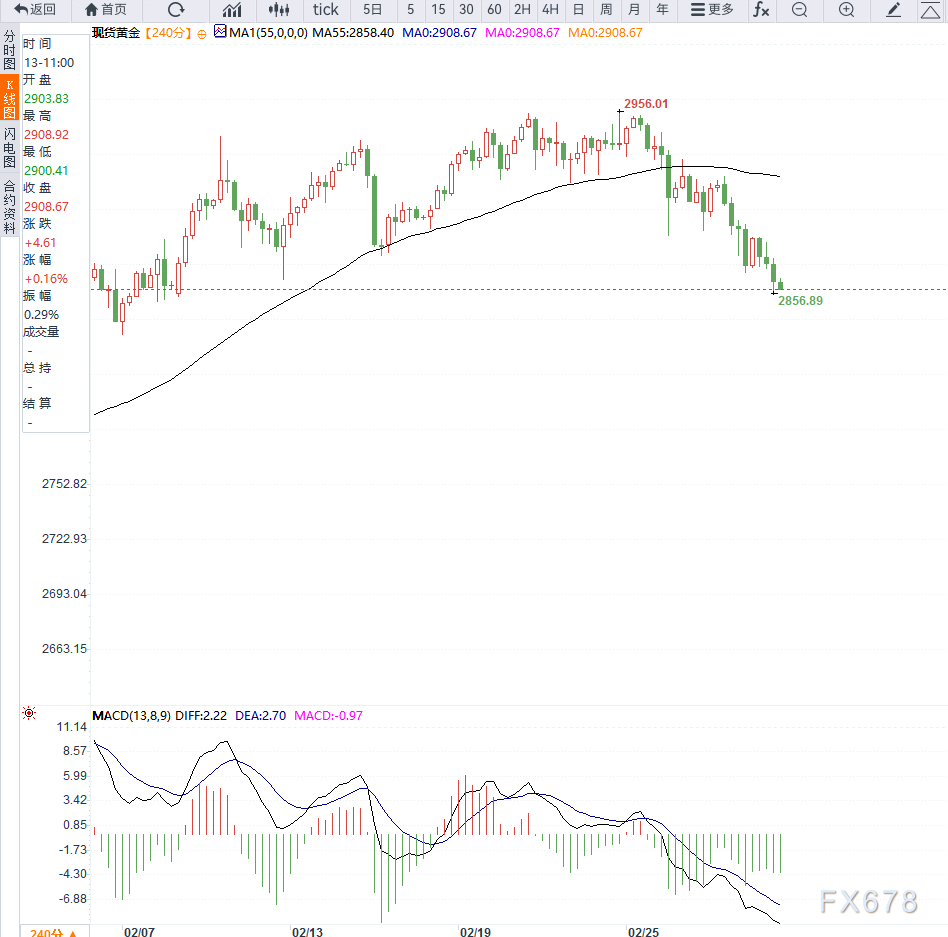This screenshot has width=948, height=937.
Task: Zoom out the chart with the minus magnifier
Action: point(799,10)
